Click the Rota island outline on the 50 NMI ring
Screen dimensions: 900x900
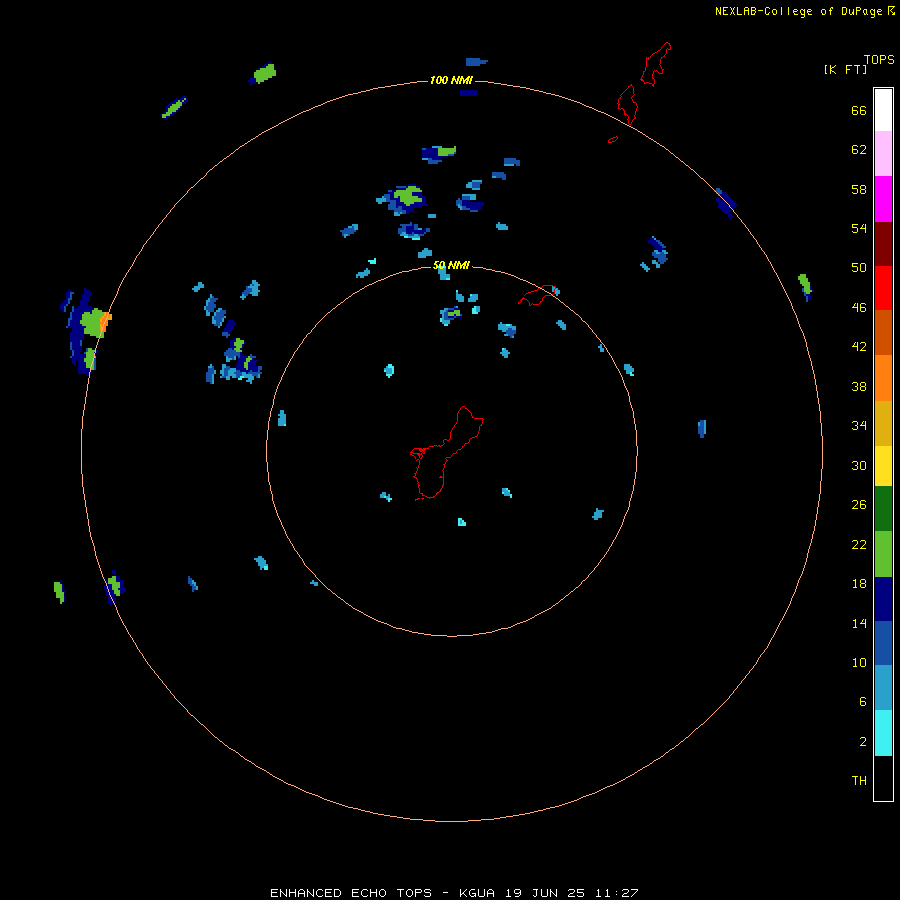click(x=538, y=294)
